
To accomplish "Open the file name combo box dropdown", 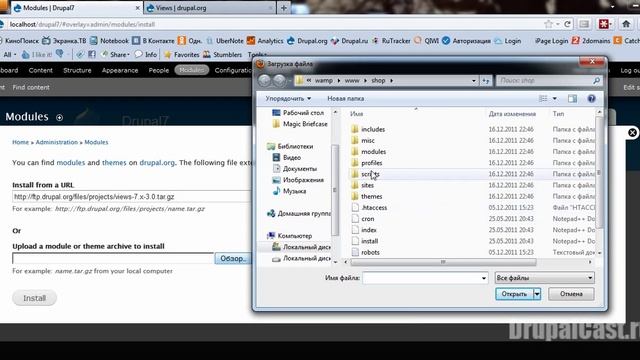I will [484, 278].
